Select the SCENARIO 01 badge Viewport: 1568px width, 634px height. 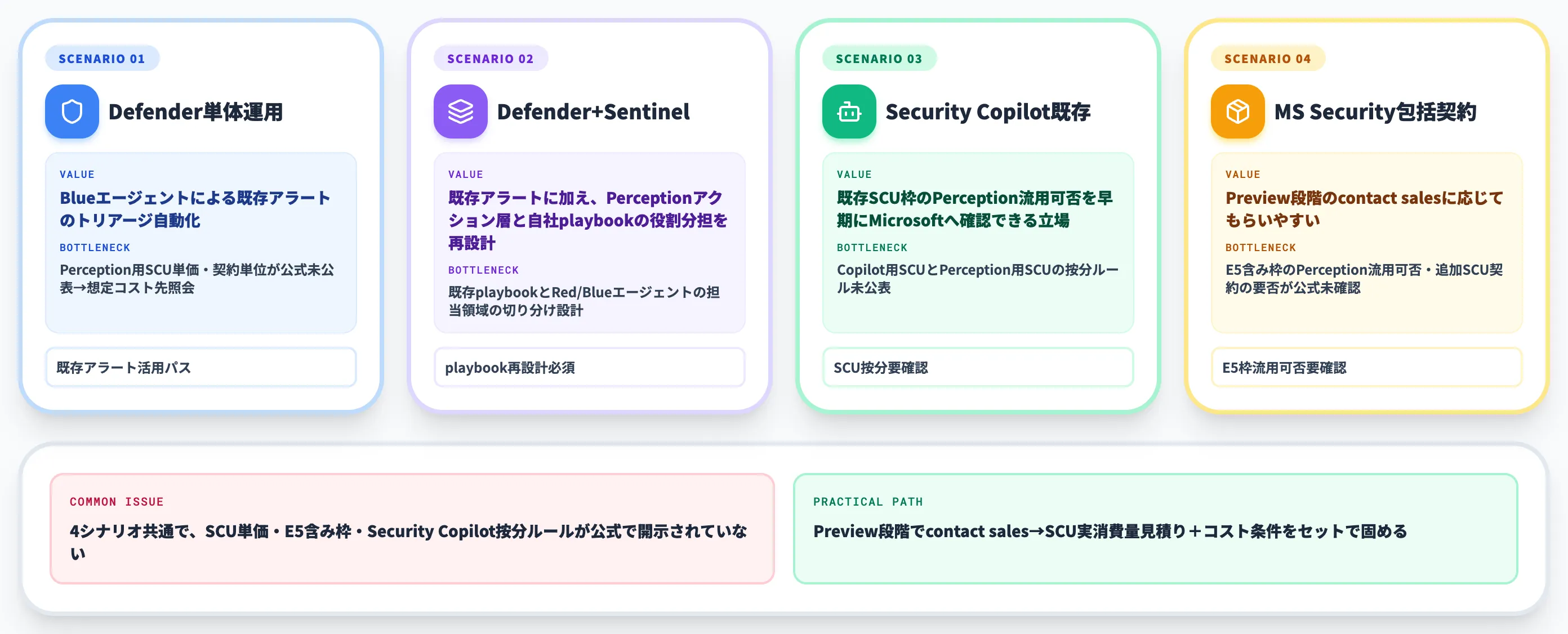point(101,59)
